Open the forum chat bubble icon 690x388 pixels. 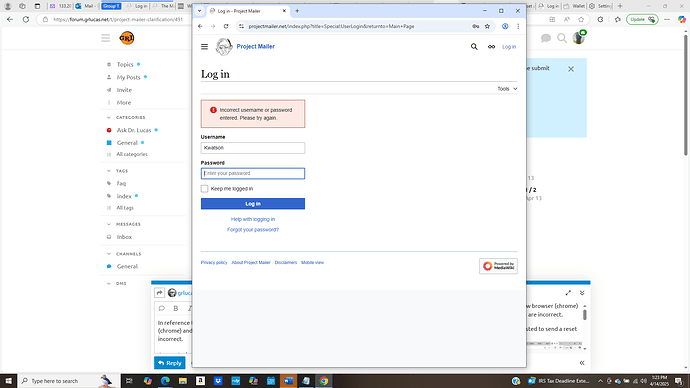(546, 38)
